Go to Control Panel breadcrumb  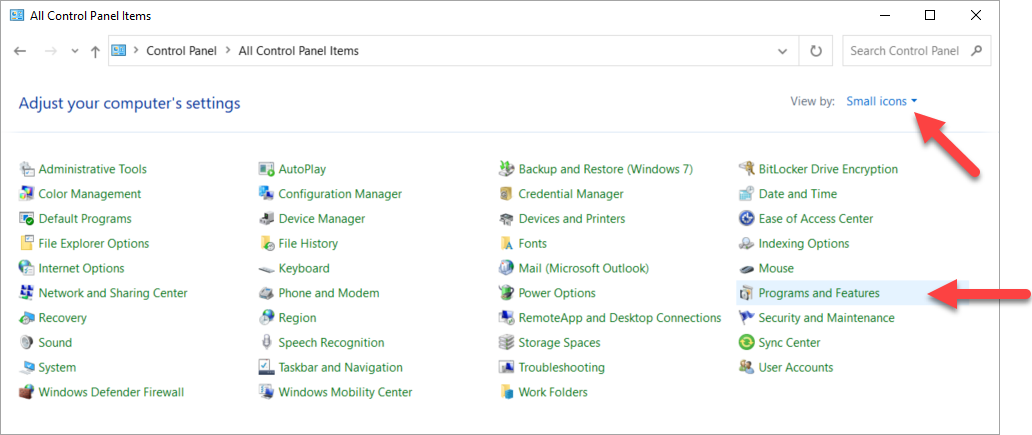pyautogui.click(x=181, y=51)
